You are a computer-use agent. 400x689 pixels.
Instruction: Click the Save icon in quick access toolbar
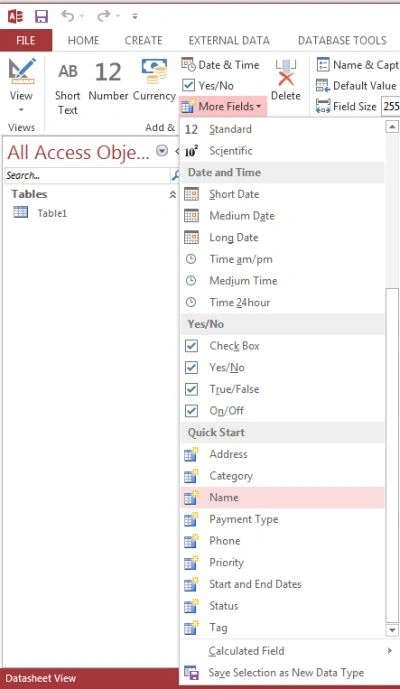[41, 17]
